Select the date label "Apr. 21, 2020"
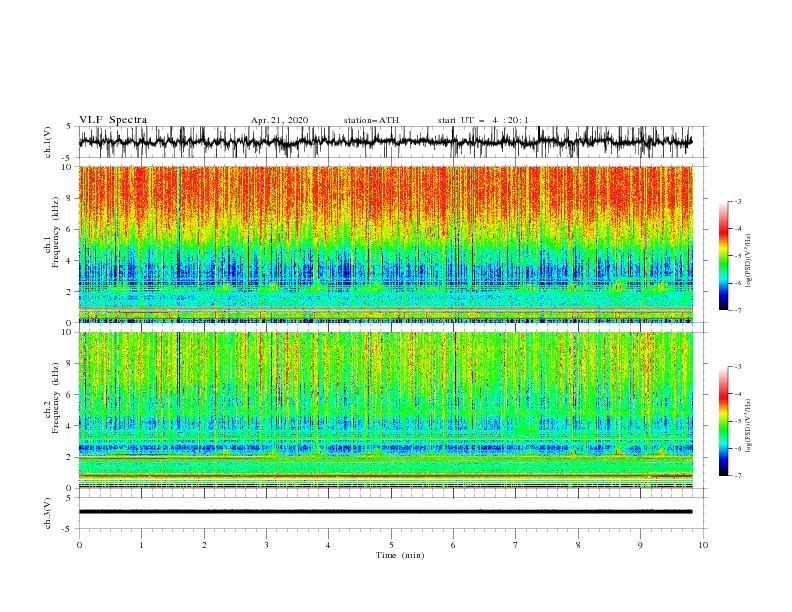 279,120
